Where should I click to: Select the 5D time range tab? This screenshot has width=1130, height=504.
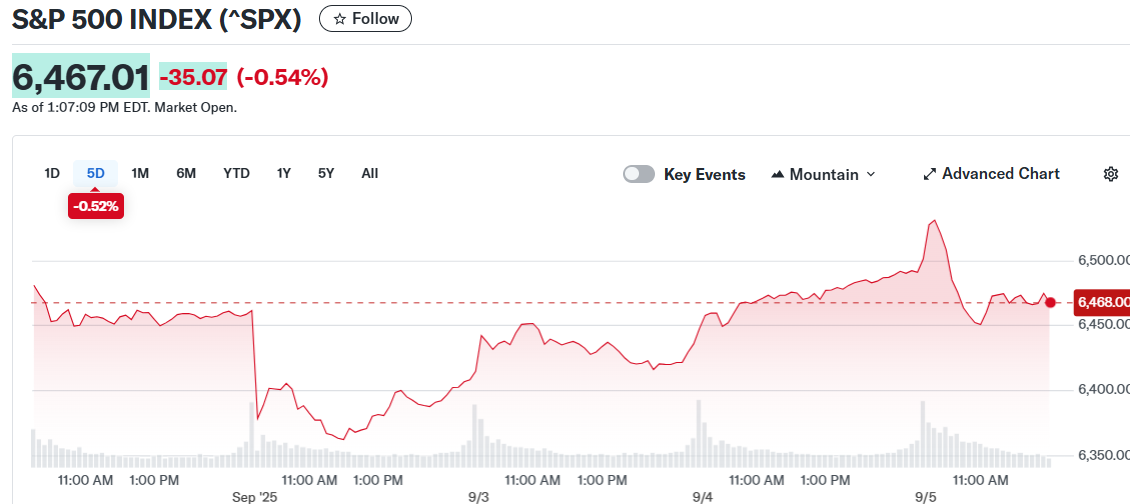tap(96, 174)
